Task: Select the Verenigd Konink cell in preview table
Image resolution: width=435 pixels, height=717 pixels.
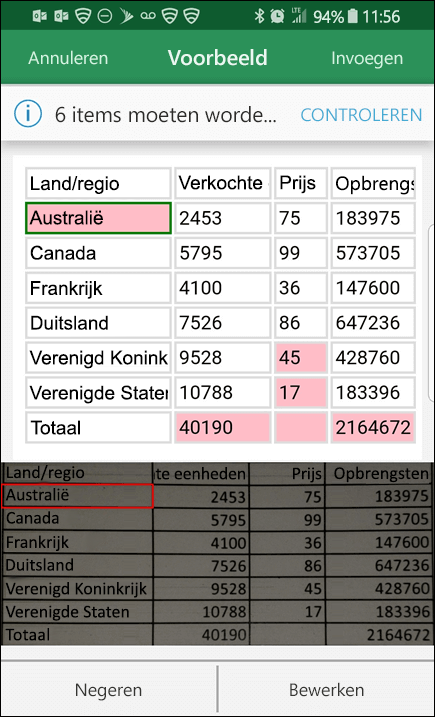Action: point(98,358)
